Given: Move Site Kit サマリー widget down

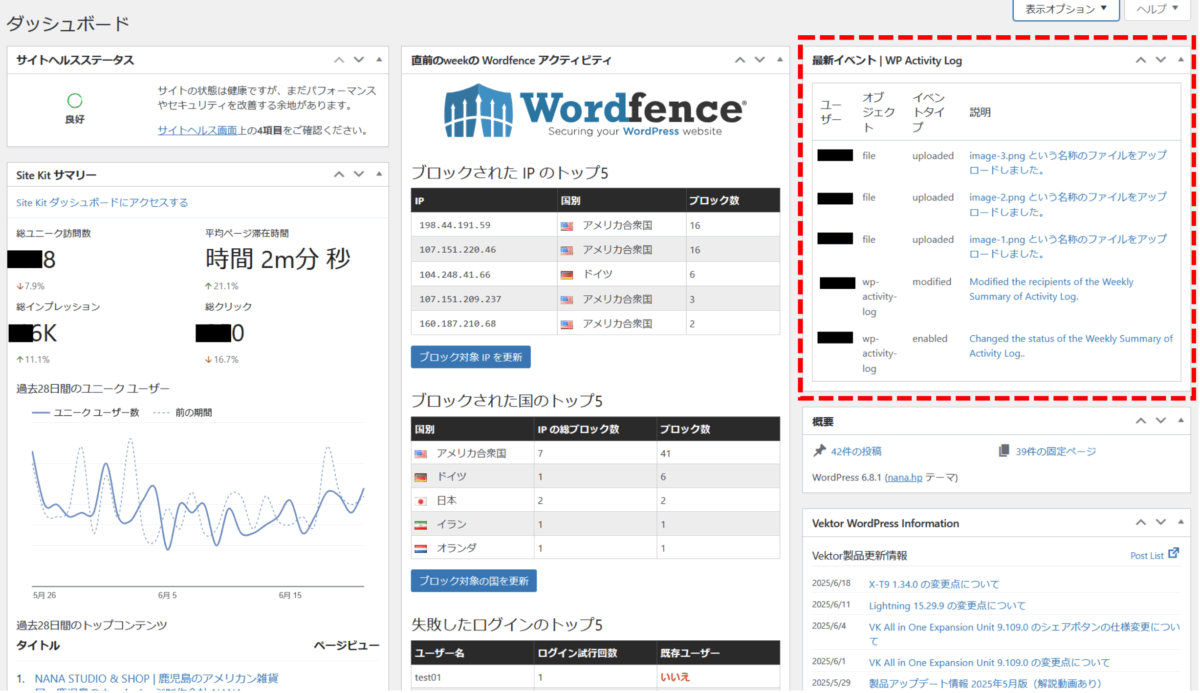Looking at the screenshot, I should tap(358, 174).
